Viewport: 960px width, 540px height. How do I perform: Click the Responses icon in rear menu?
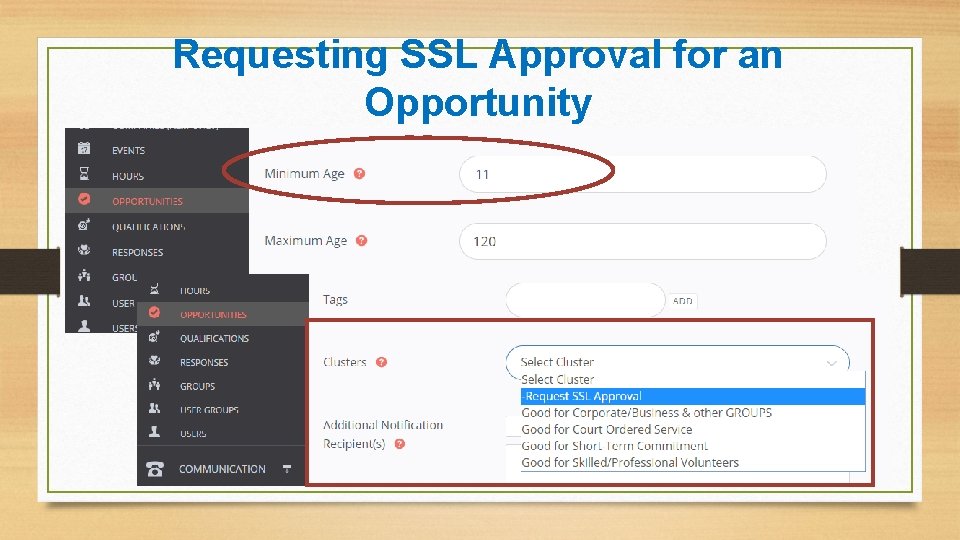(x=84, y=250)
